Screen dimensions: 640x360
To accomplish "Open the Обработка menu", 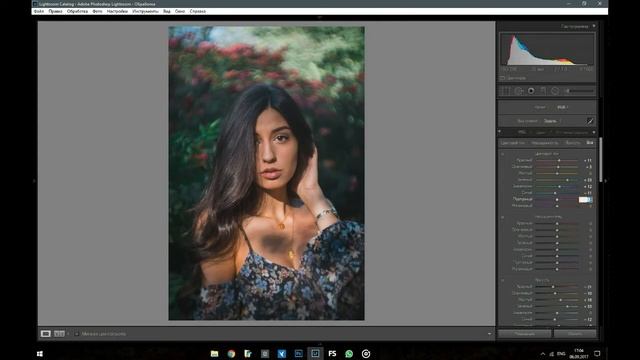I will pyautogui.click(x=77, y=11).
